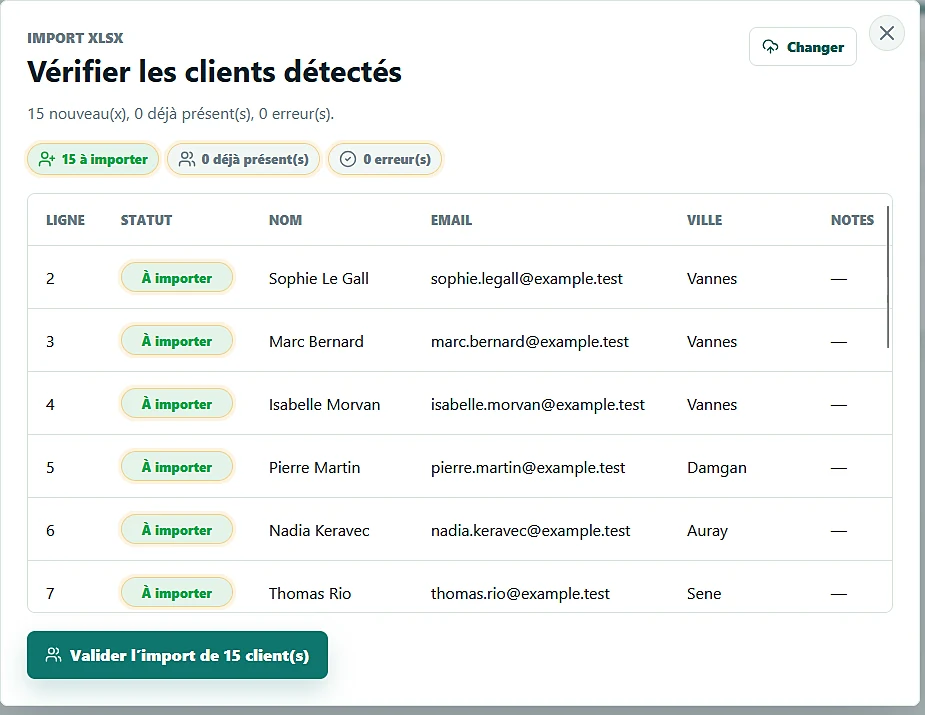Click À importer badge for Isabelle Morvan
The image size is (925, 715).
[176, 404]
